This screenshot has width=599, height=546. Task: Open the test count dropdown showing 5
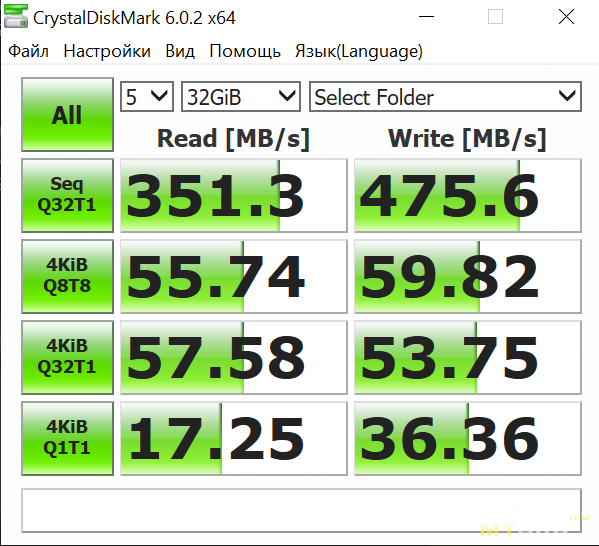coord(147,97)
